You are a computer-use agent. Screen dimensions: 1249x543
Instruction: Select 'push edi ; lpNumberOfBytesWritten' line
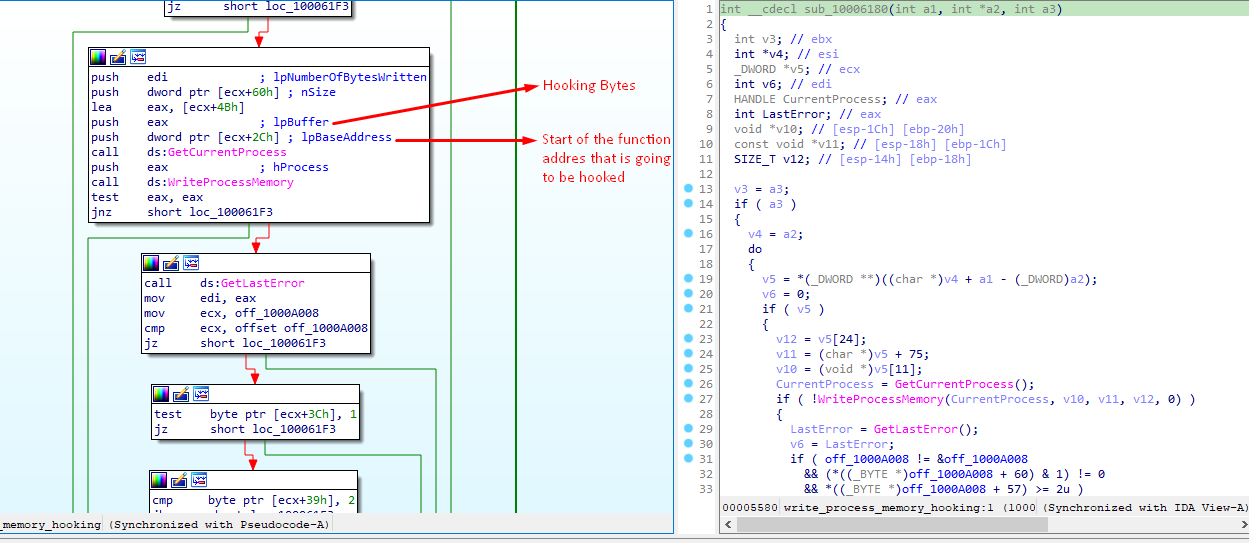(x=259, y=77)
